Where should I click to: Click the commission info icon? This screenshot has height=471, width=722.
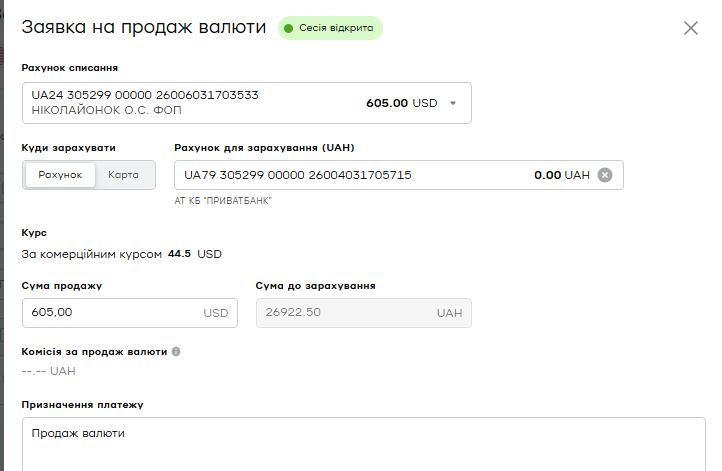(x=176, y=352)
